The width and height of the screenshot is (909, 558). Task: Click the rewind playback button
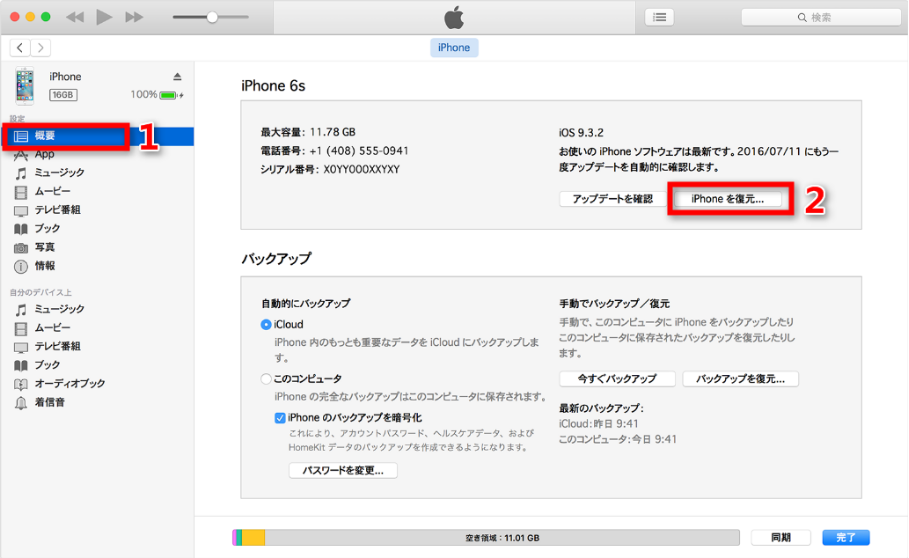tap(75, 17)
